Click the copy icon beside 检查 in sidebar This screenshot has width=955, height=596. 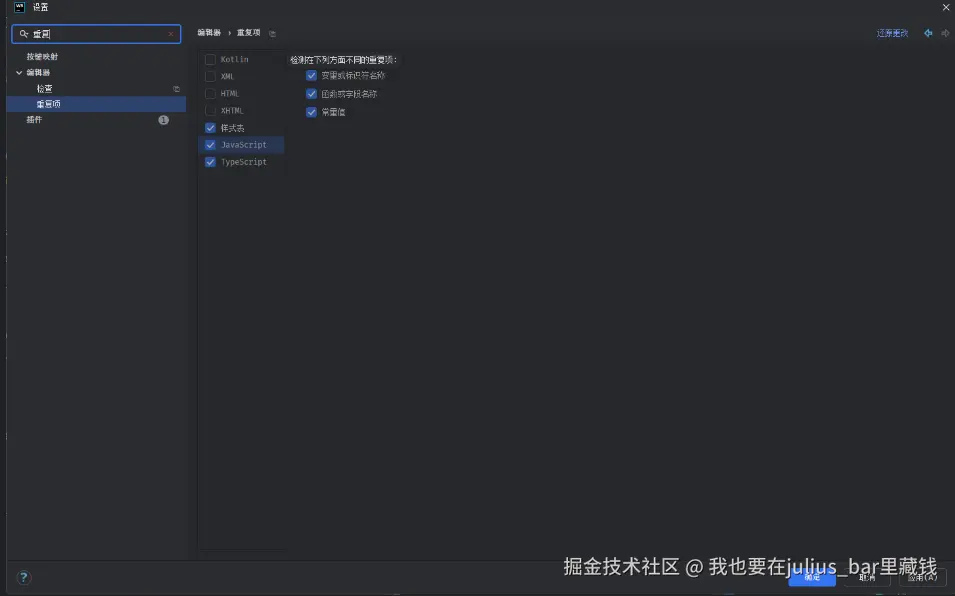176,88
